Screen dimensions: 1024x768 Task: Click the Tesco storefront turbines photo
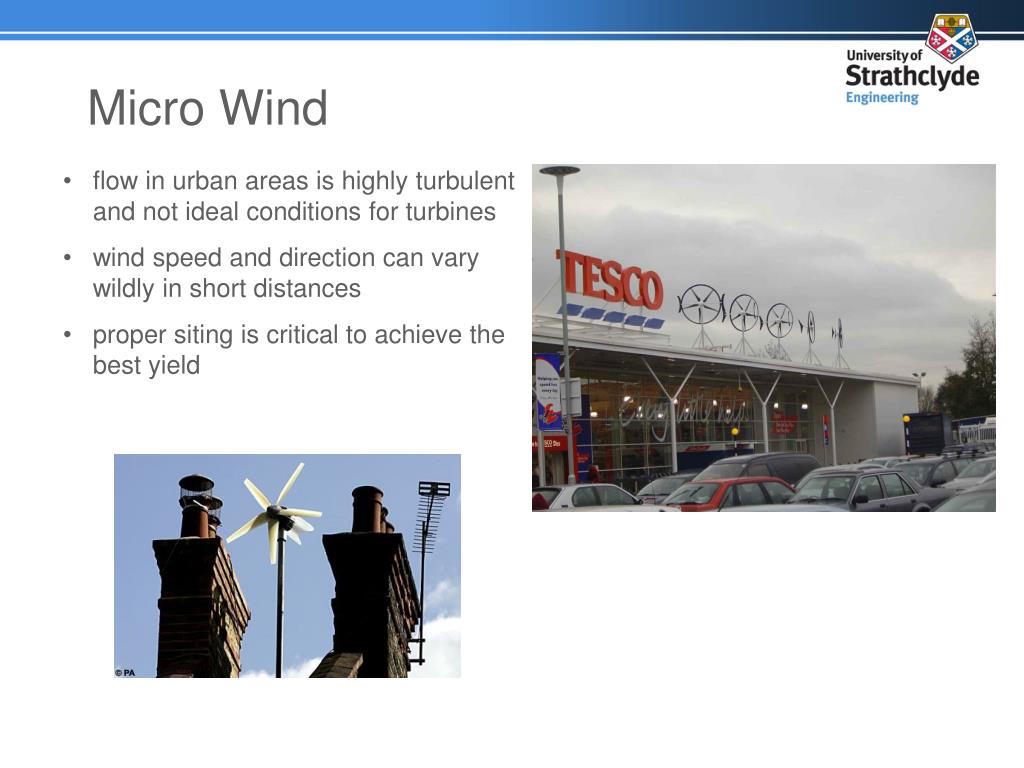tap(763, 338)
